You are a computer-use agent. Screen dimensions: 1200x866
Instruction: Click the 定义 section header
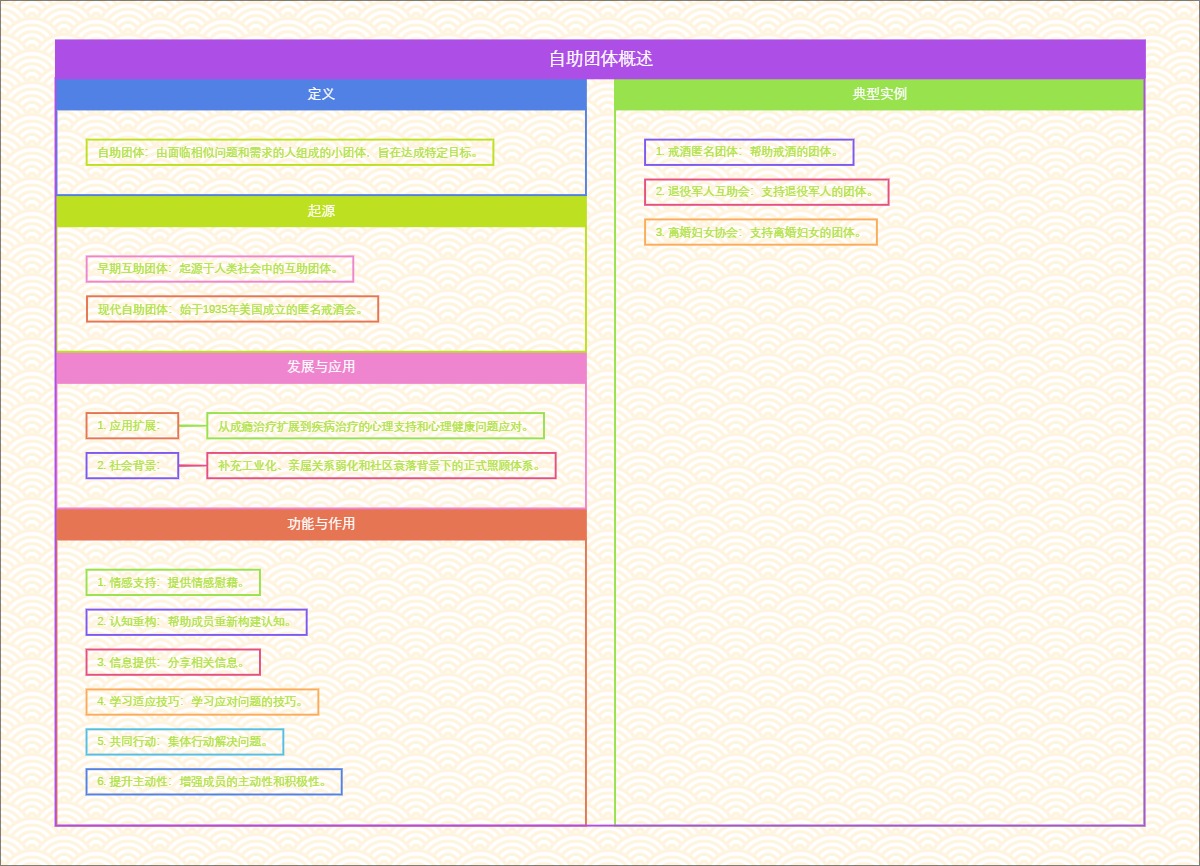click(321, 94)
